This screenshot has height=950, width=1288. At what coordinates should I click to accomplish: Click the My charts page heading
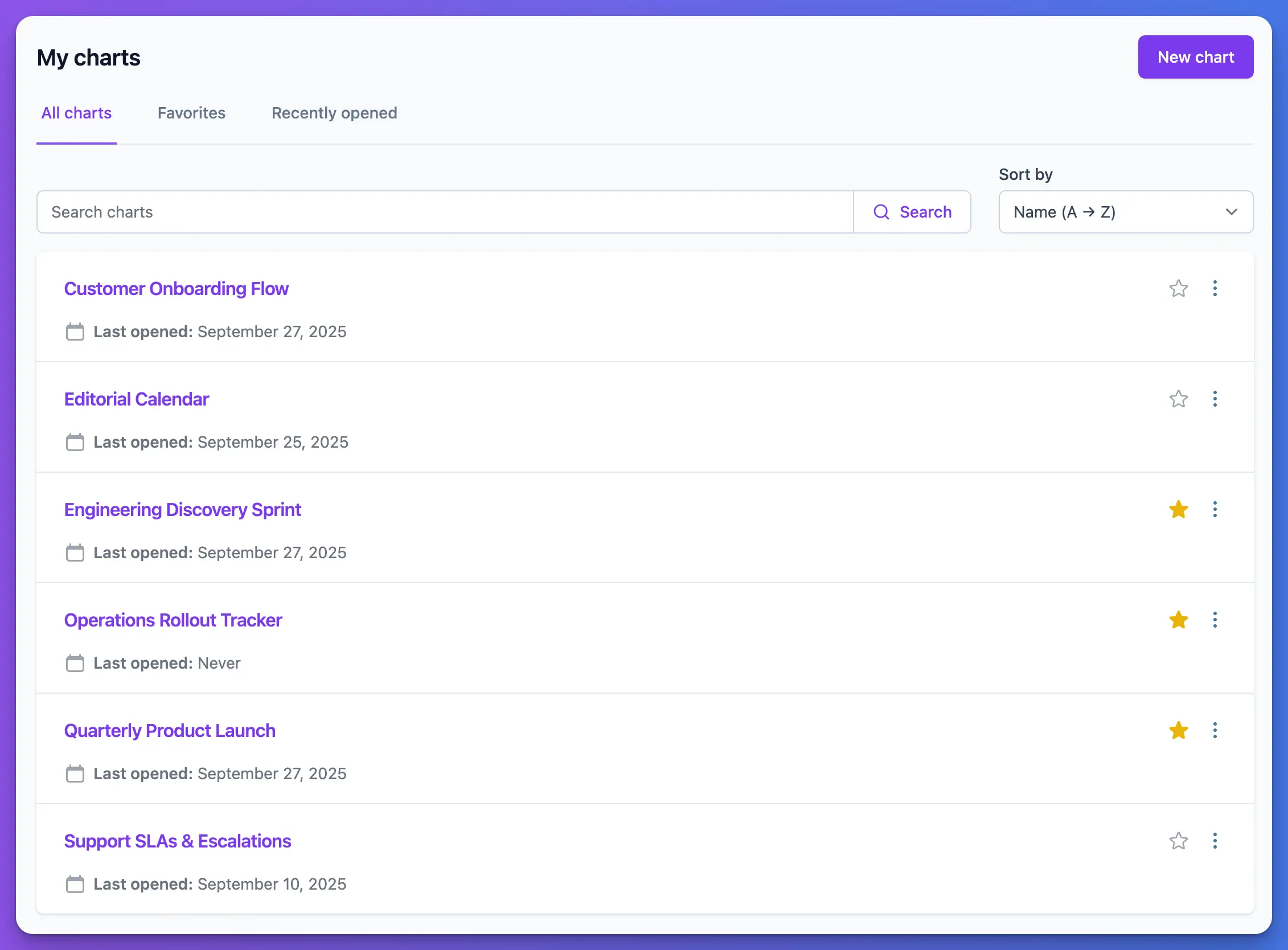coord(89,58)
